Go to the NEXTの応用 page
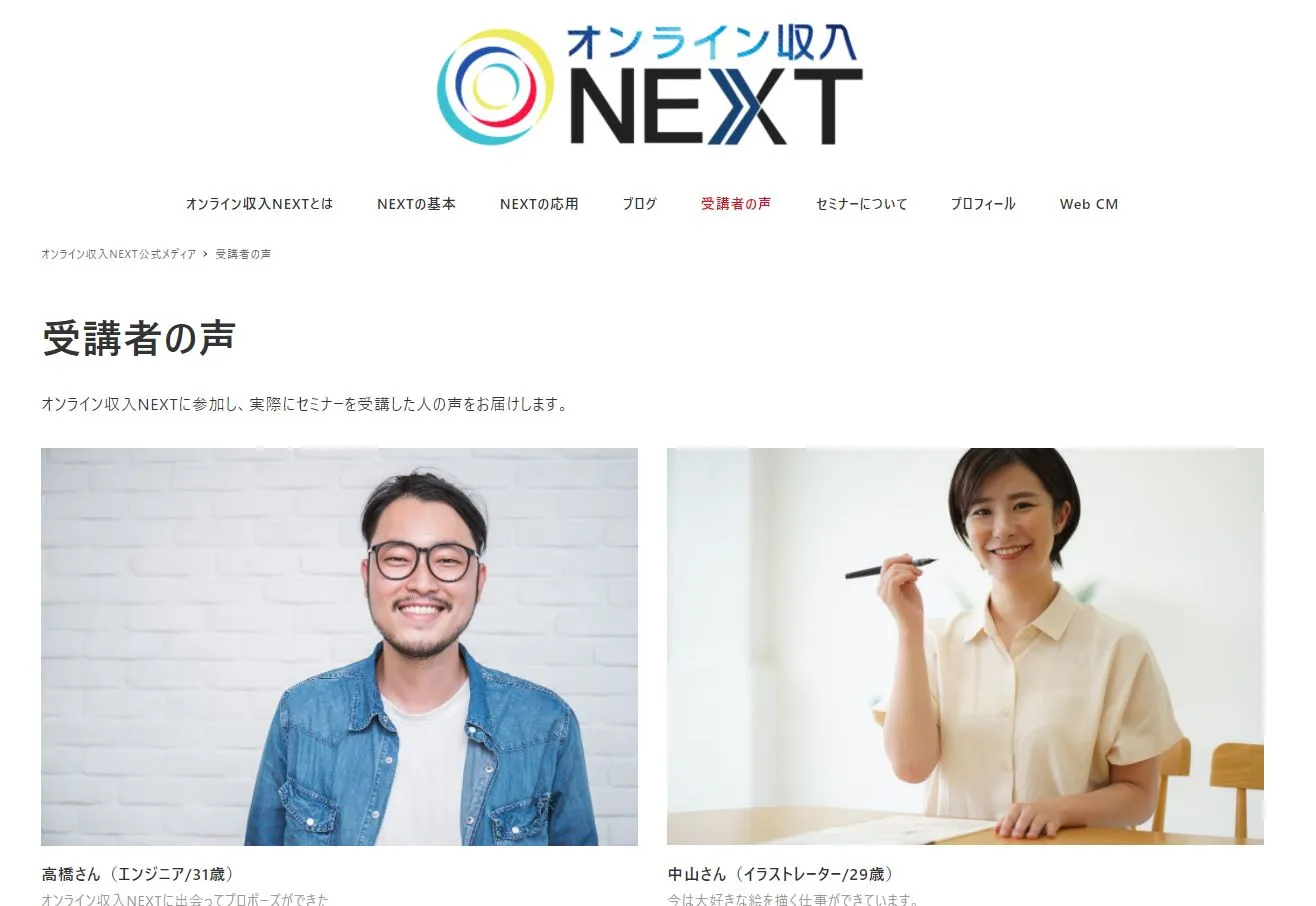The height and width of the screenshot is (906, 1316). (539, 204)
